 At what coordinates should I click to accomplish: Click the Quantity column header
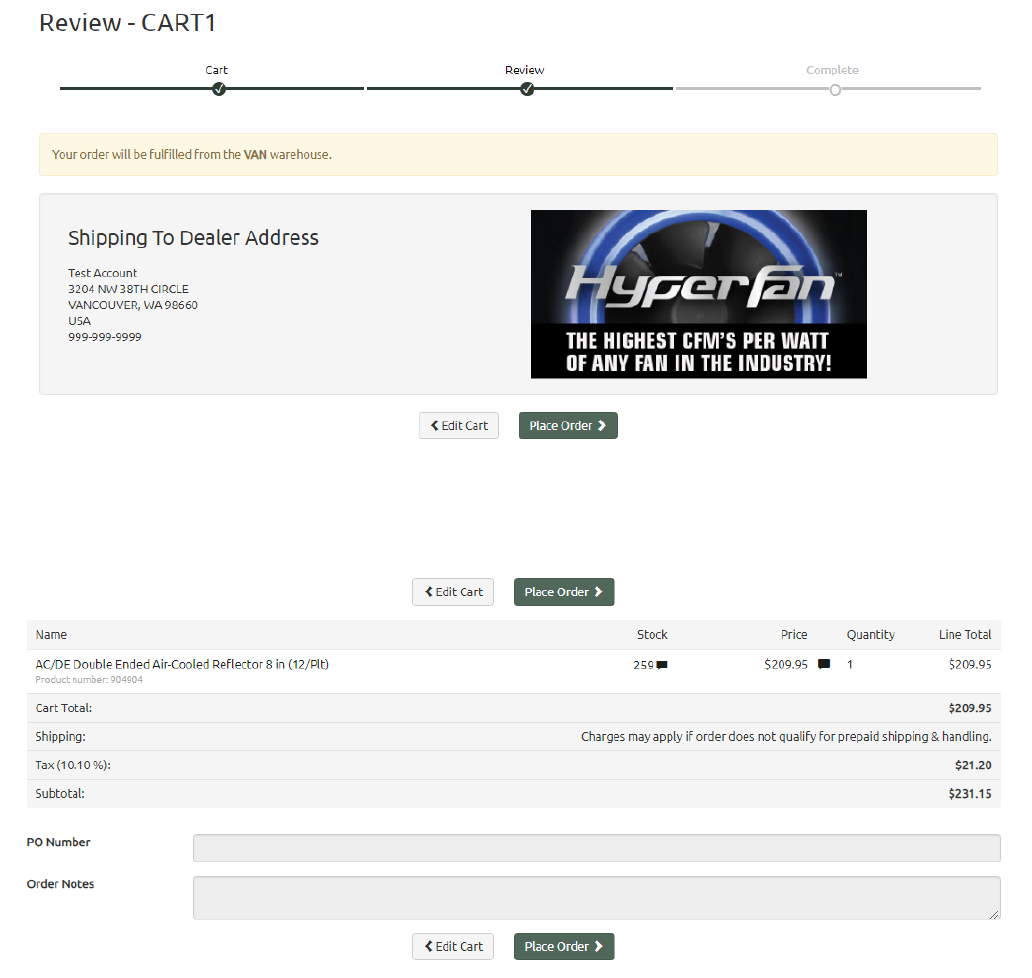point(870,634)
